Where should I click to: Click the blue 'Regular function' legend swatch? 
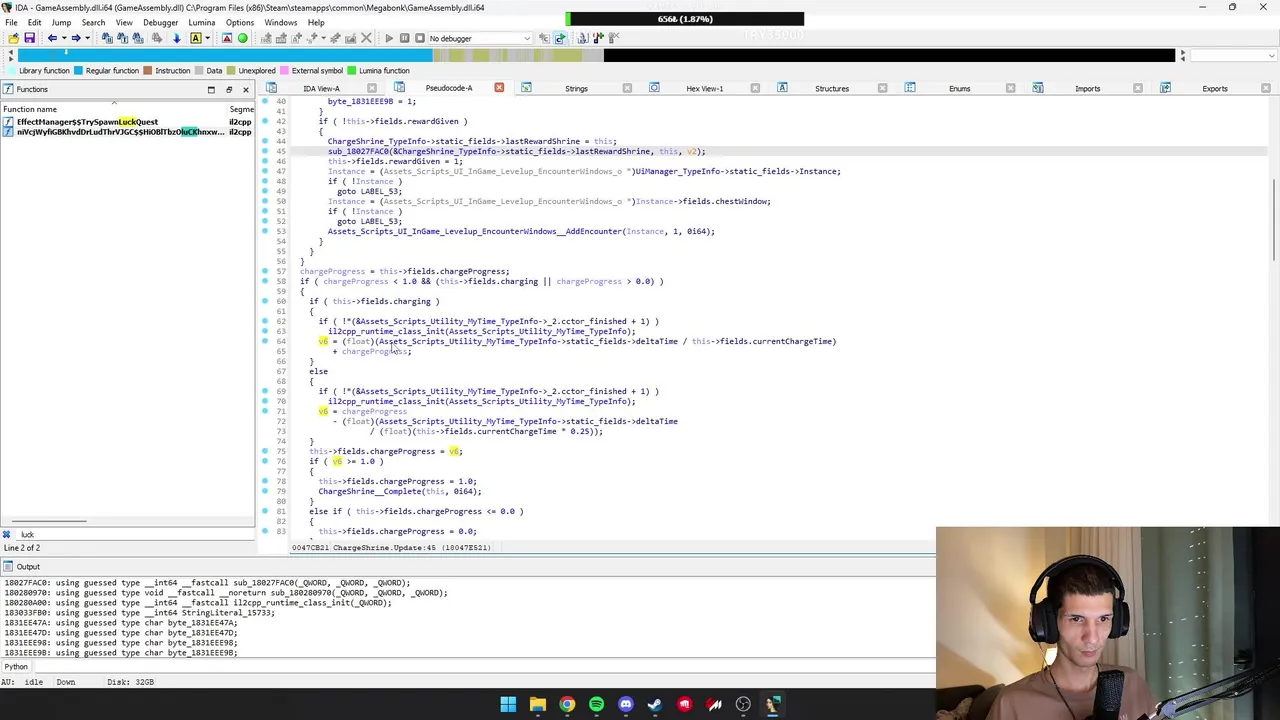tap(79, 71)
